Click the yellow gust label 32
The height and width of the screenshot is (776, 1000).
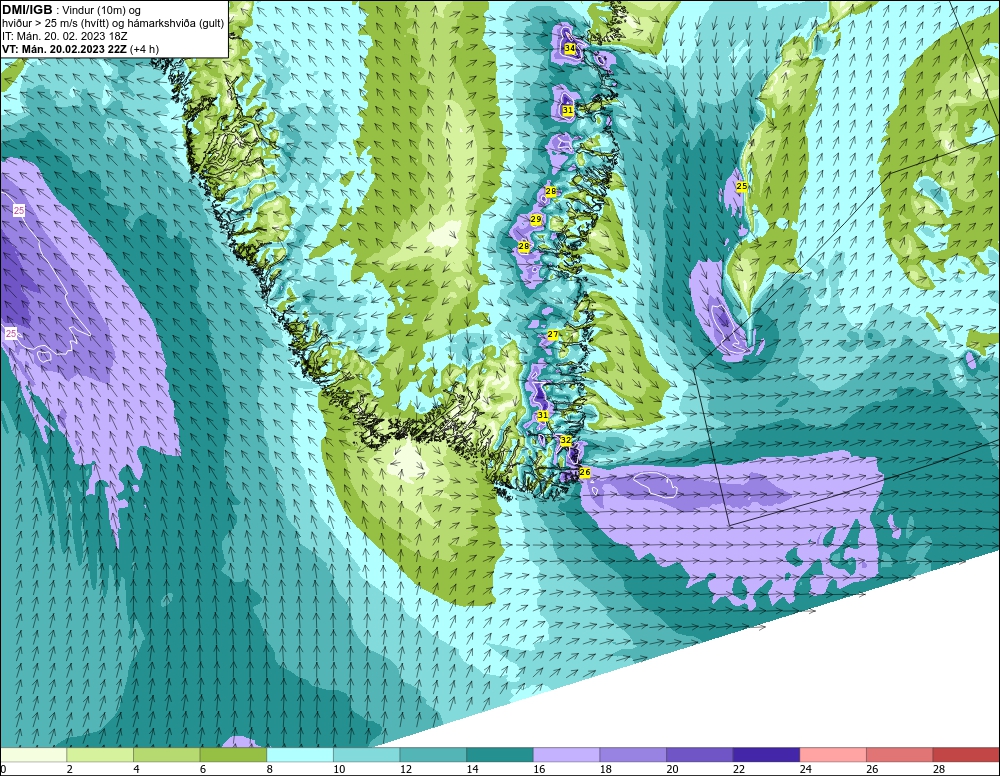(x=566, y=441)
